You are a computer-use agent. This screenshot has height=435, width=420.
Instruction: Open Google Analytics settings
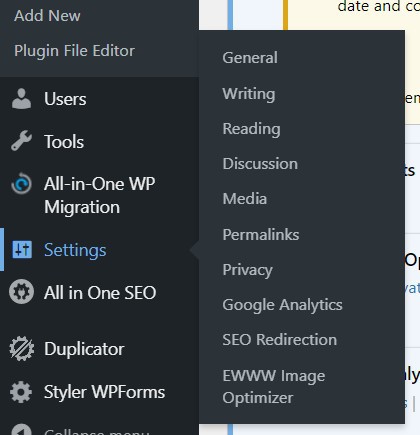click(282, 305)
